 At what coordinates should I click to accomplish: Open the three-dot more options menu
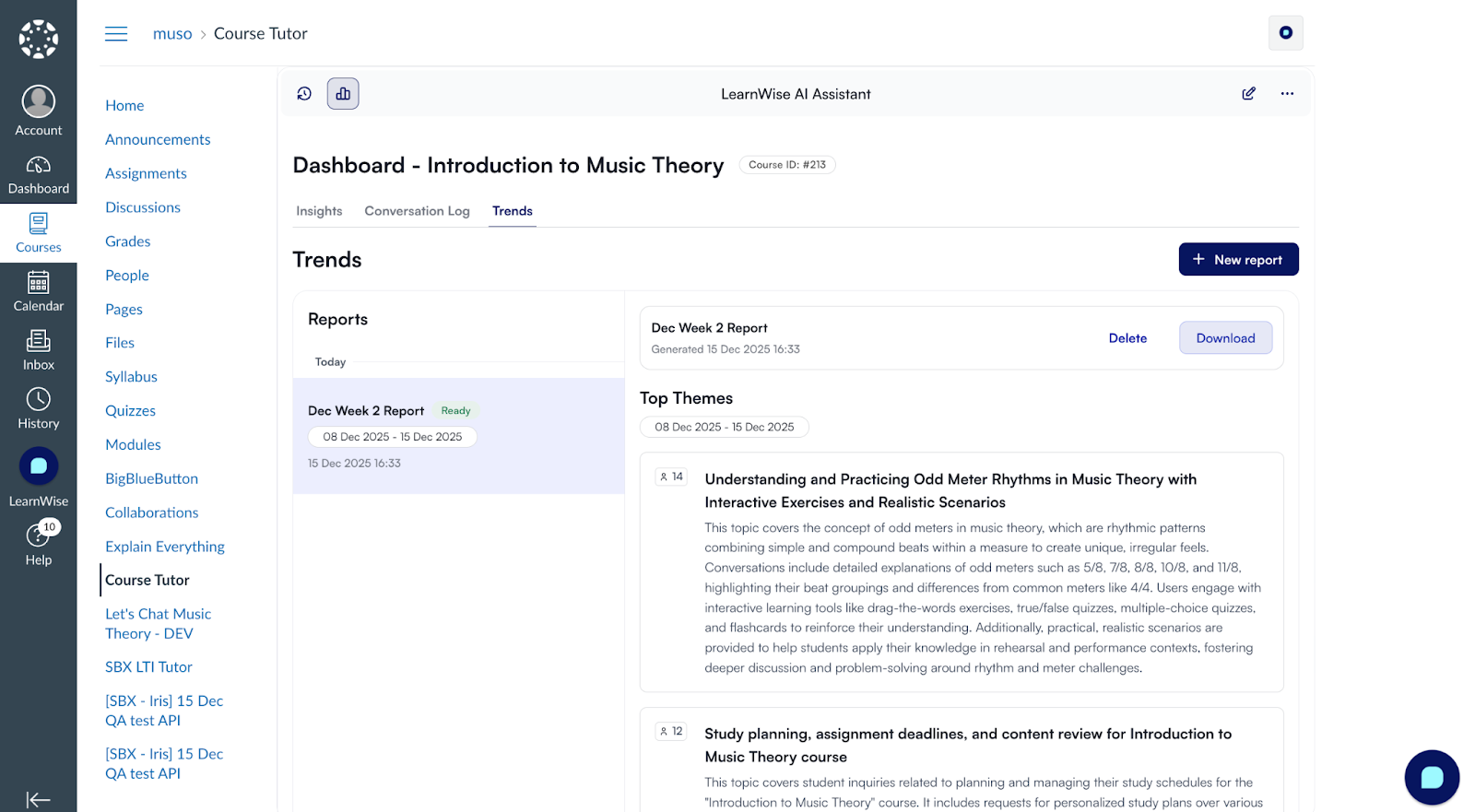(1287, 94)
